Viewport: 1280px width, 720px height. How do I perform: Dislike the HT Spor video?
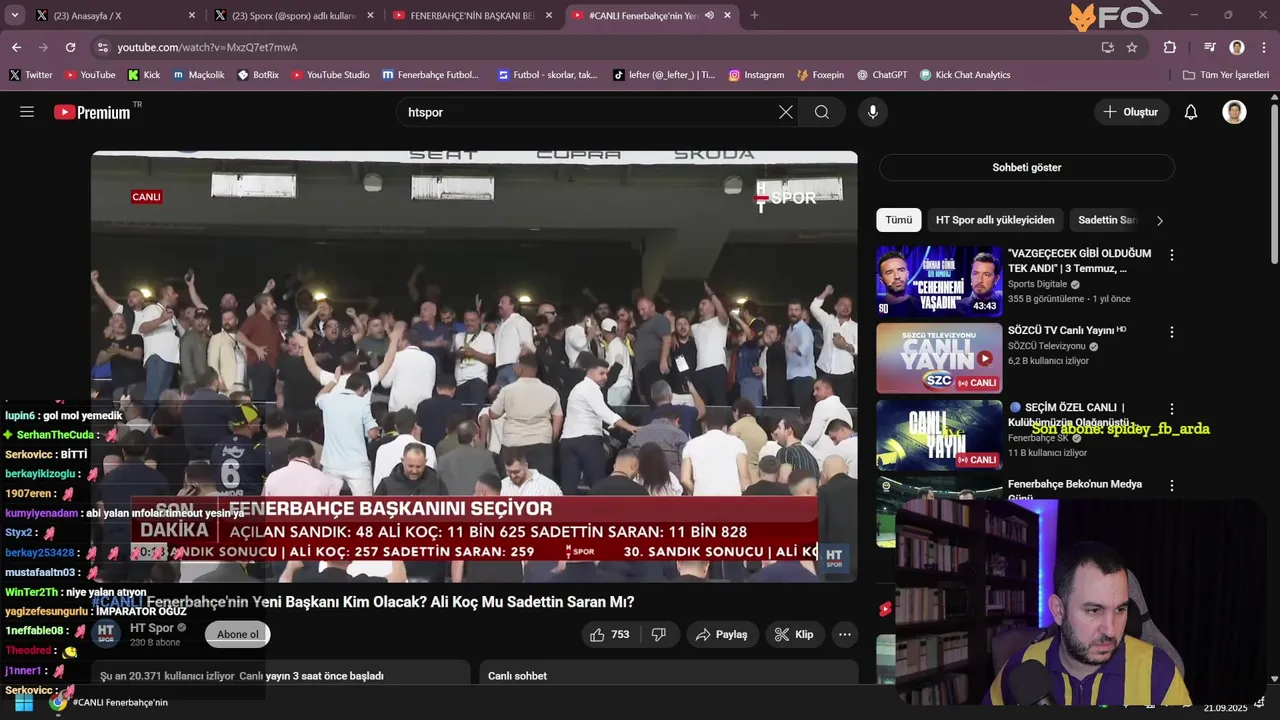pyautogui.click(x=659, y=634)
